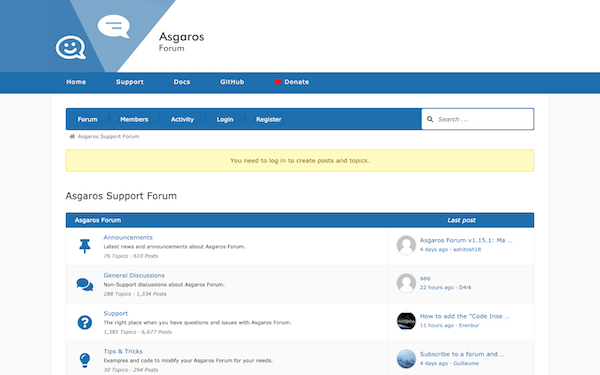Open the Announcements forum link
Screen dimensions: 600x375
pos(128,237)
